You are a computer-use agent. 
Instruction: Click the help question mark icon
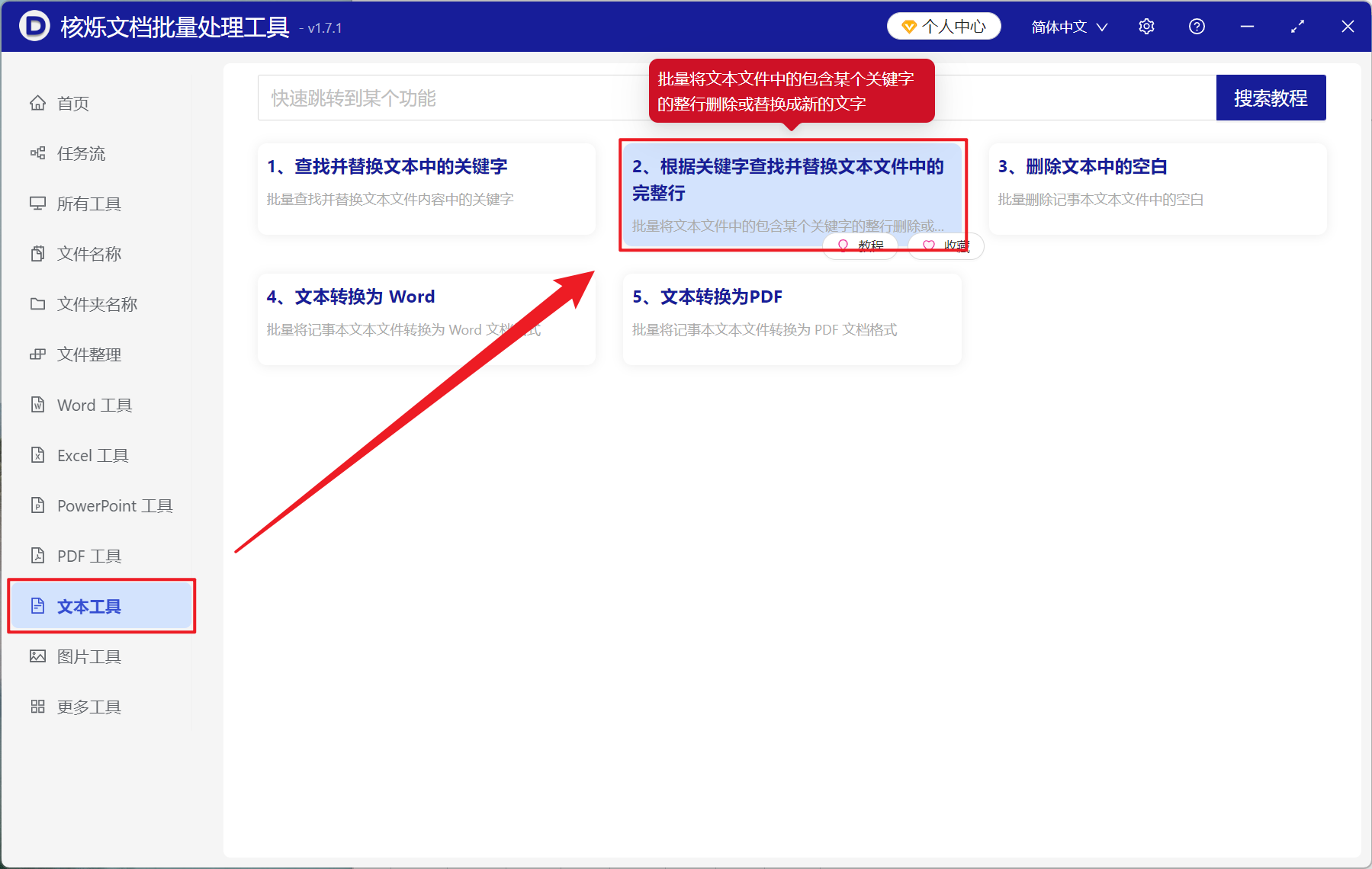point(1197,26)
